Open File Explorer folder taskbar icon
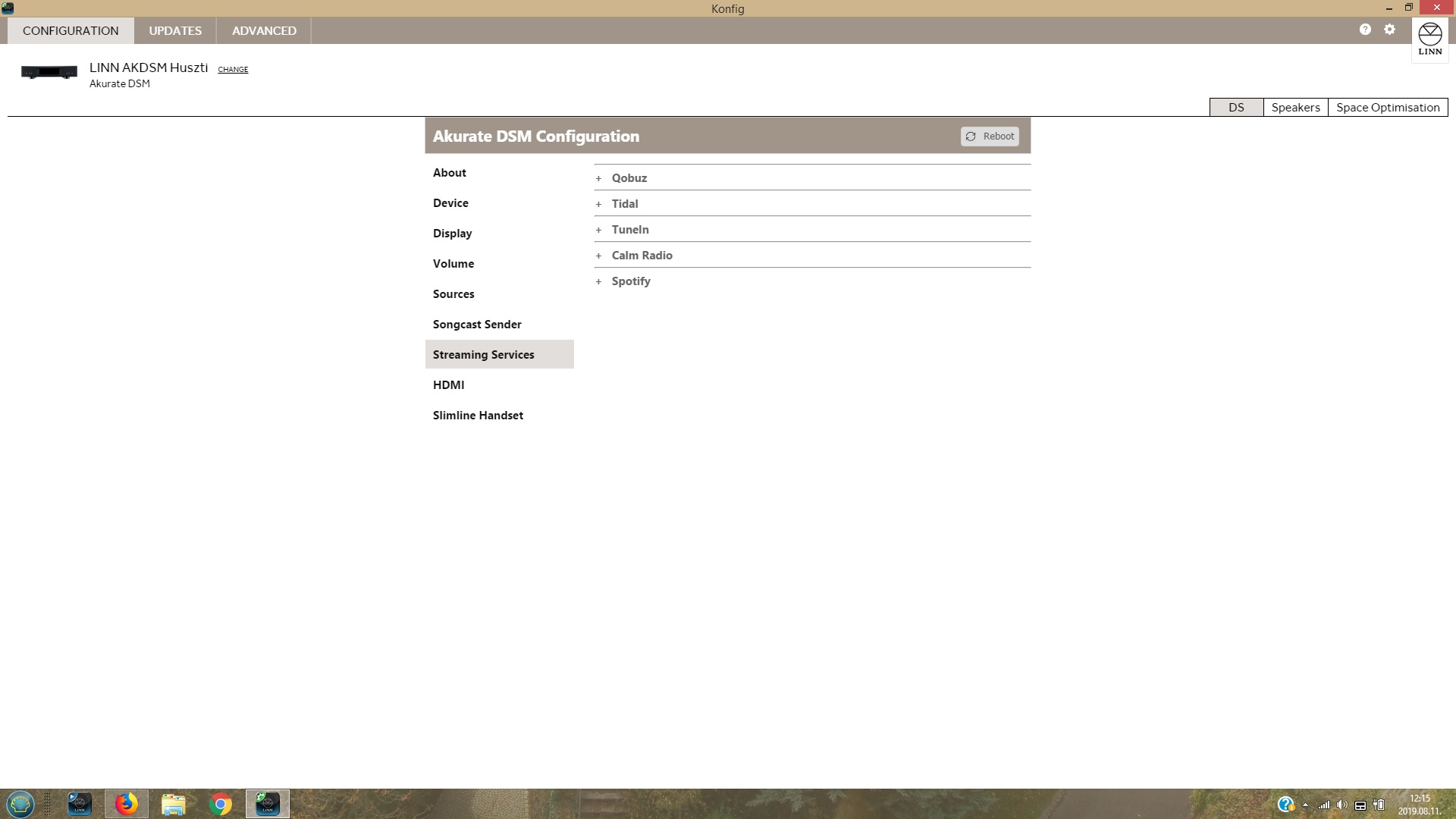This screenshot has height=819, width=1456. (x=174, y=804)
